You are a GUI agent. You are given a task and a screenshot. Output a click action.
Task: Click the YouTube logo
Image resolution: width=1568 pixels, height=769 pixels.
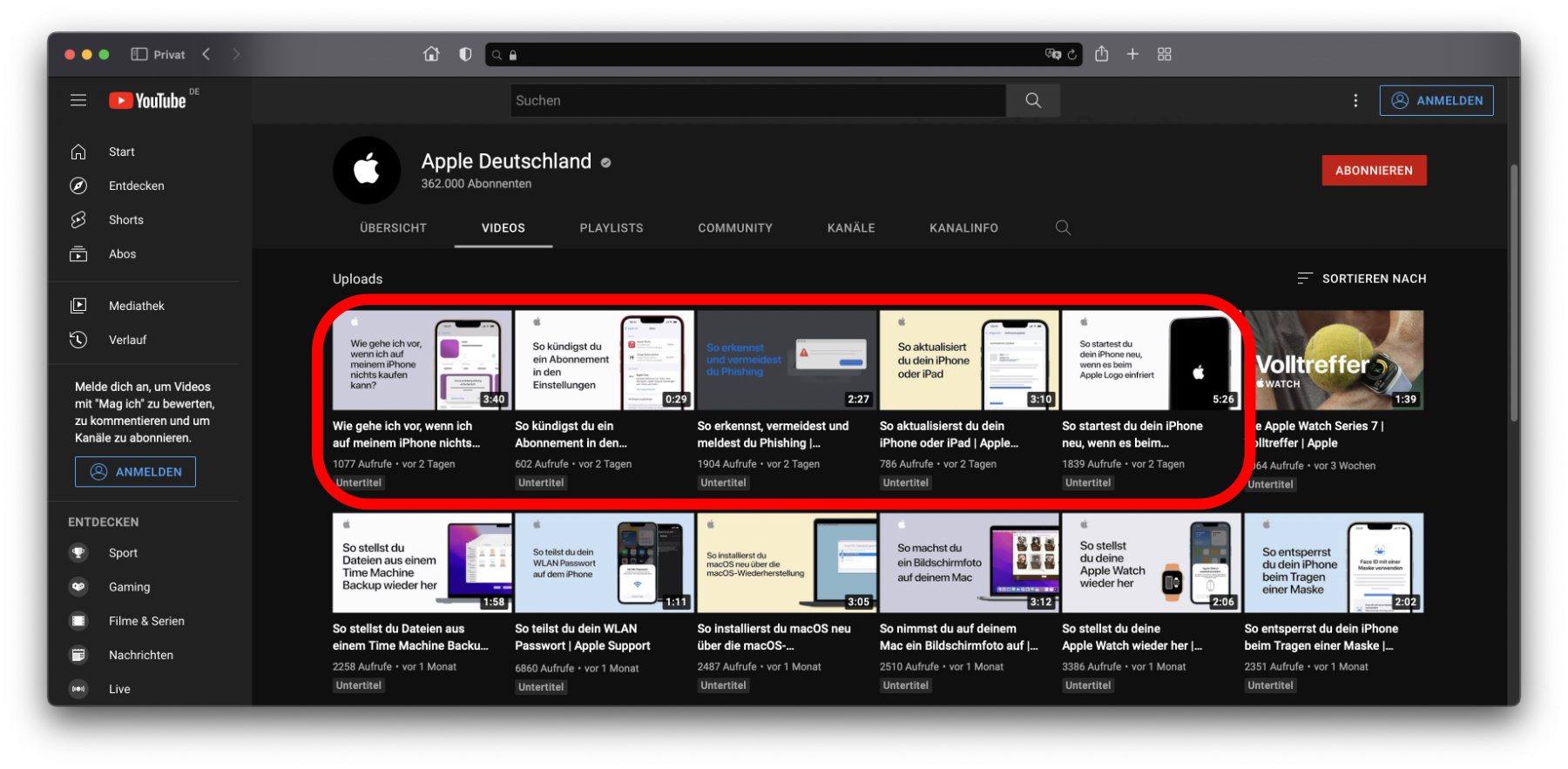coord(148,100)
